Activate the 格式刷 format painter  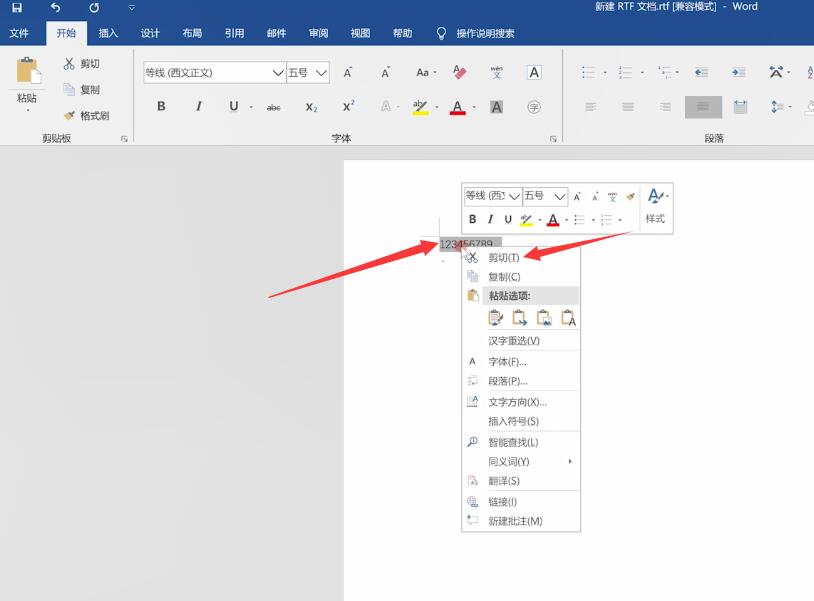click(86, 115)
